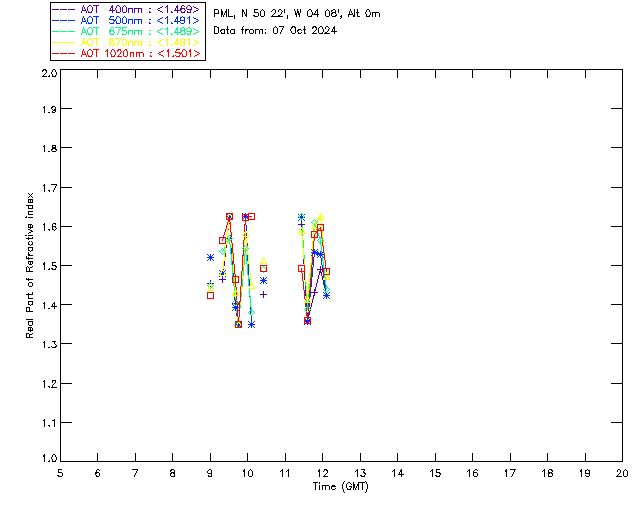Click the isolated blue asterisk marker near 1.52 at hour 9
640x512 pixels.
click(x=210, y=257)
